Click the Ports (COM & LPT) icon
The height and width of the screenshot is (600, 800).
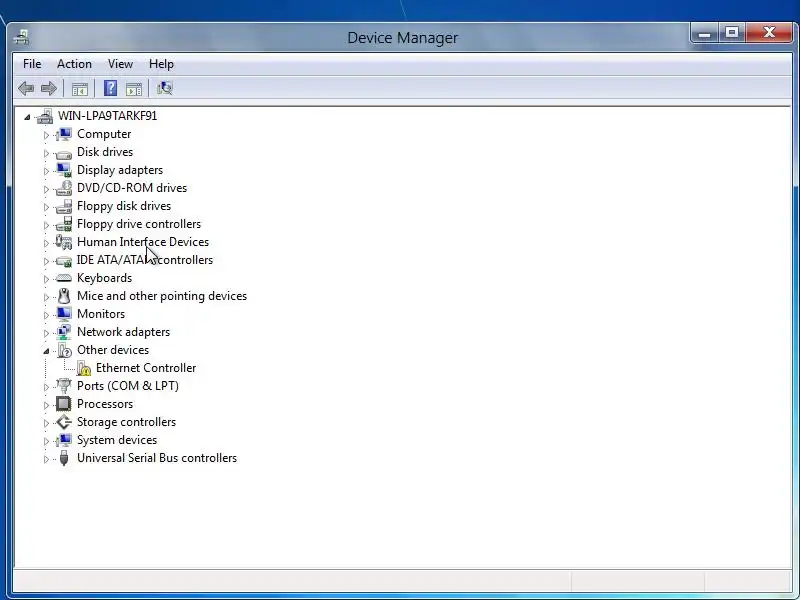(x=64, y=386)
